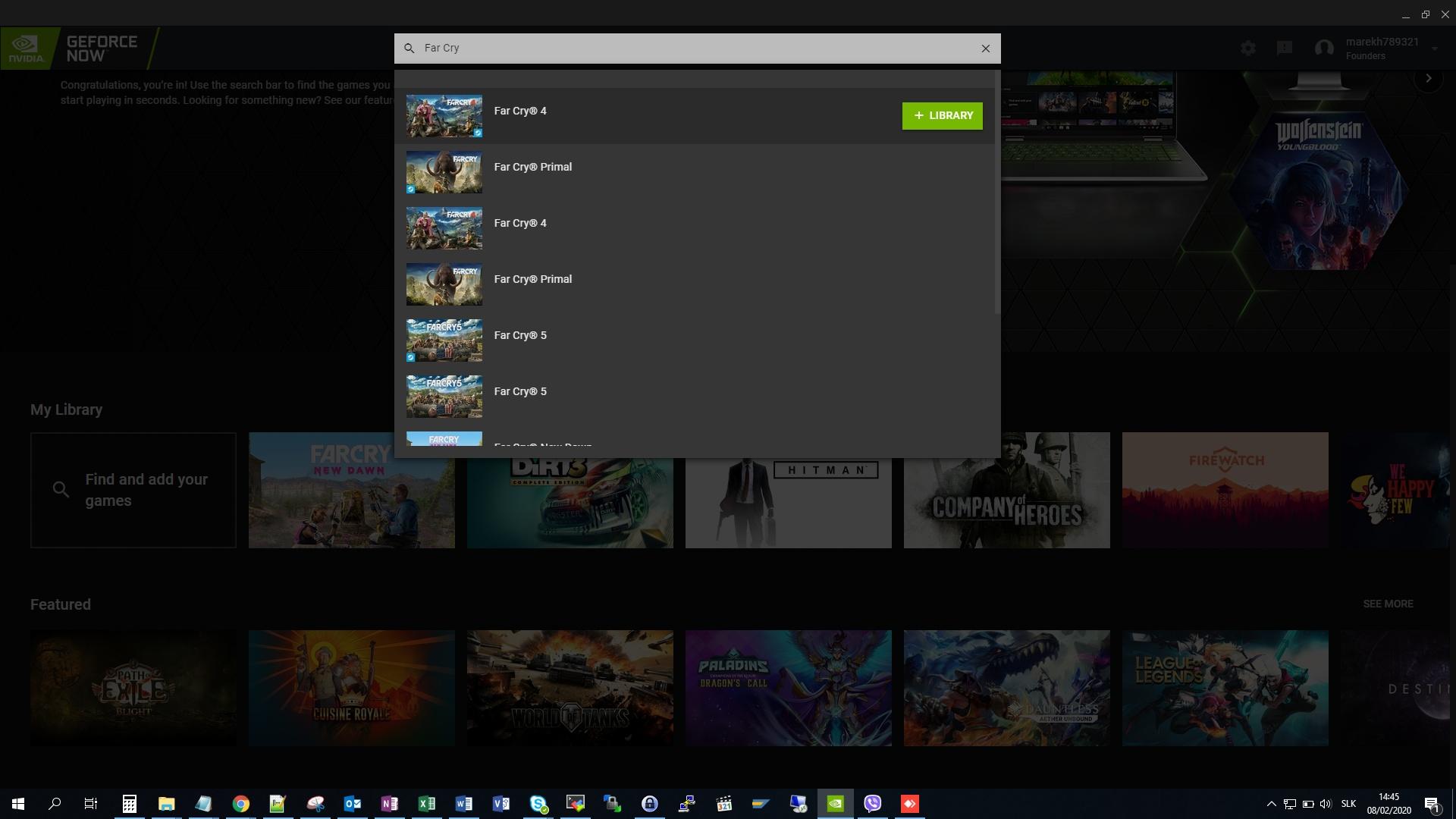This screenshot has height=819, width=1456.
Task: Open Excel from the taskbar
Action: (427, 804)
